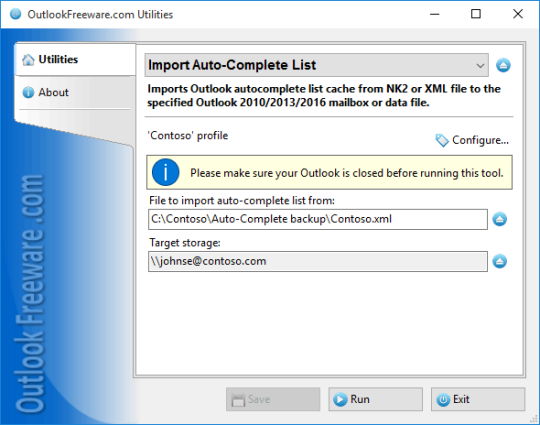
Task: Switch to the Utilities tab
Action: 75,60
